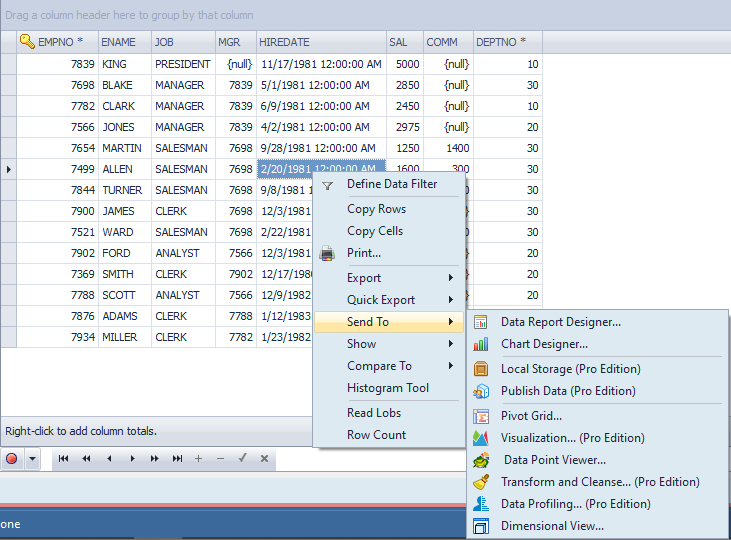Delete record with minus button

[221, 459]
